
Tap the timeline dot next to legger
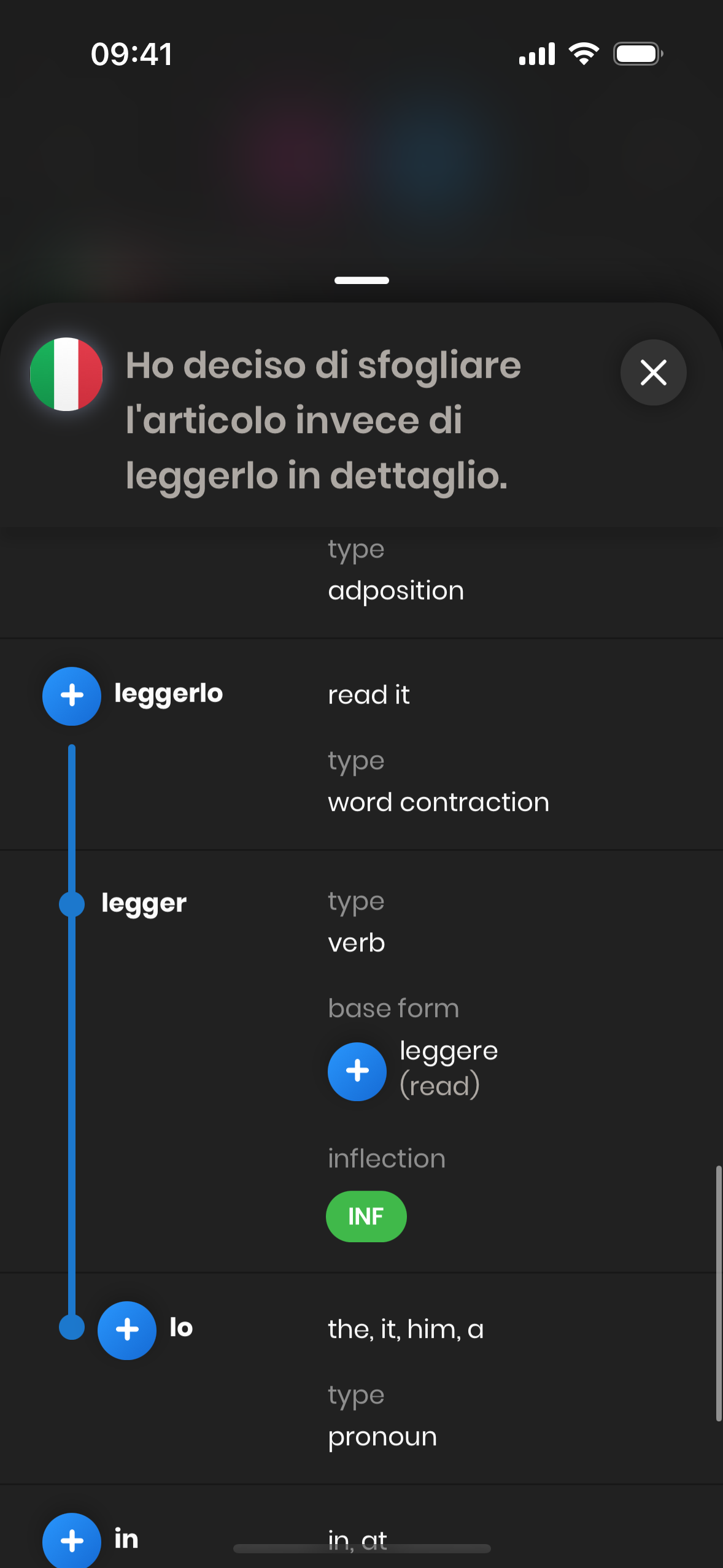72,904
